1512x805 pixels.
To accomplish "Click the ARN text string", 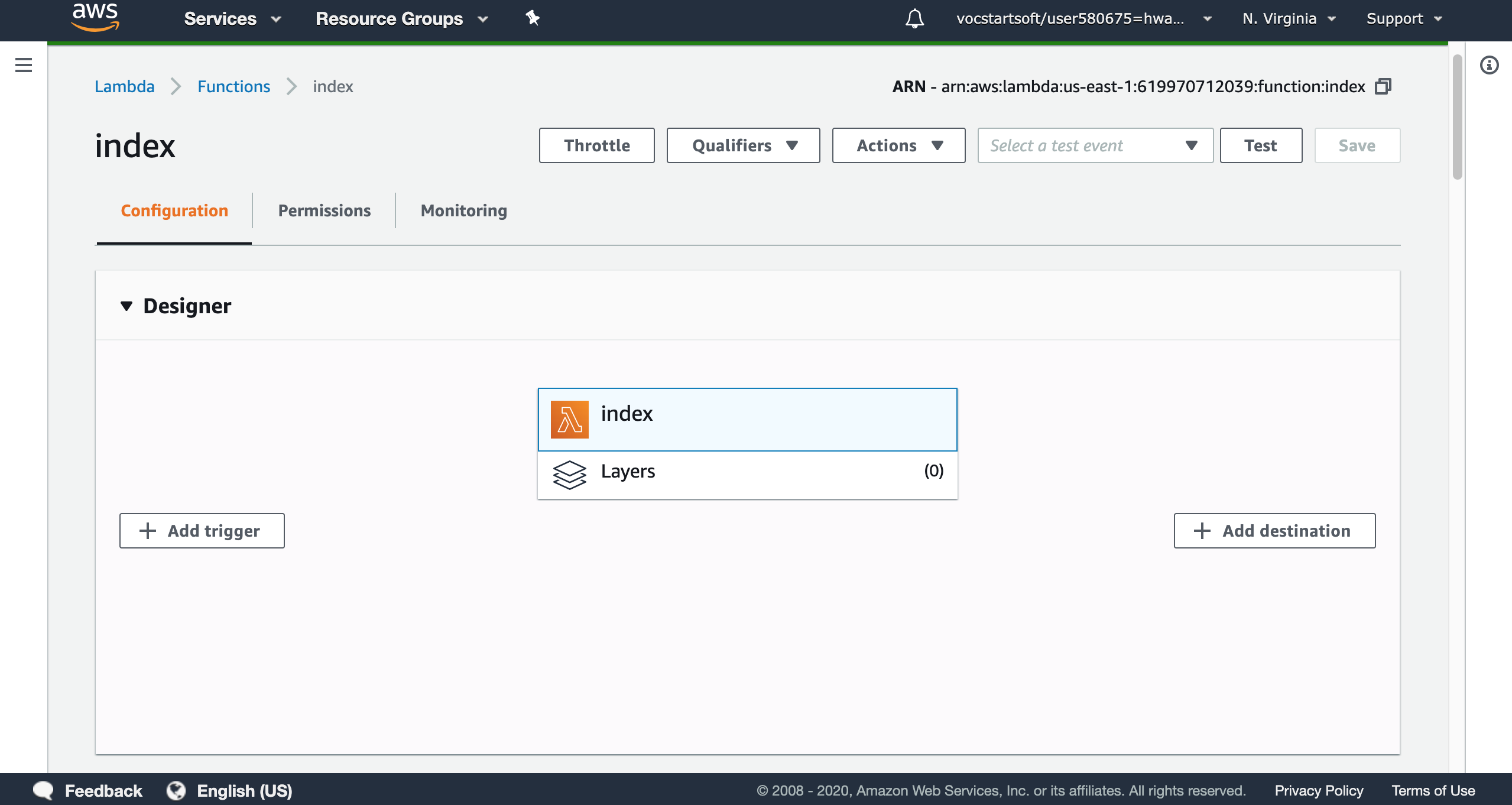I will pyautogui.click(x=1128, y=87).
